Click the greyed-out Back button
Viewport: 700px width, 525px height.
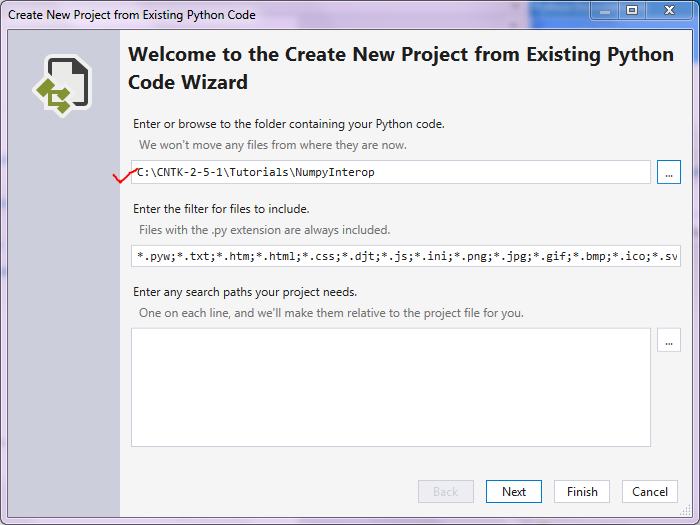click(x=446, y=491)
